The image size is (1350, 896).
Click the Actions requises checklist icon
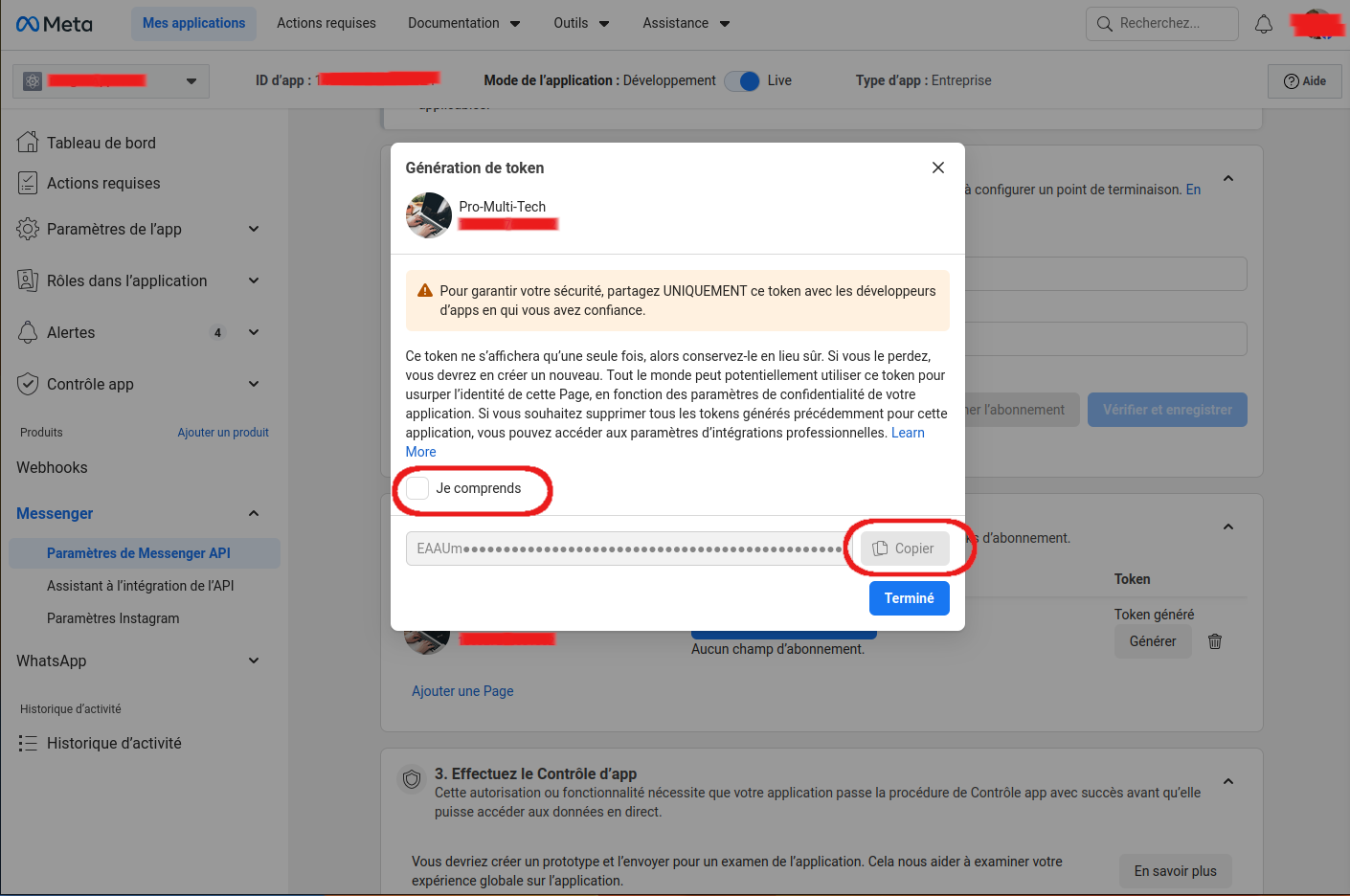click(28, 183)
